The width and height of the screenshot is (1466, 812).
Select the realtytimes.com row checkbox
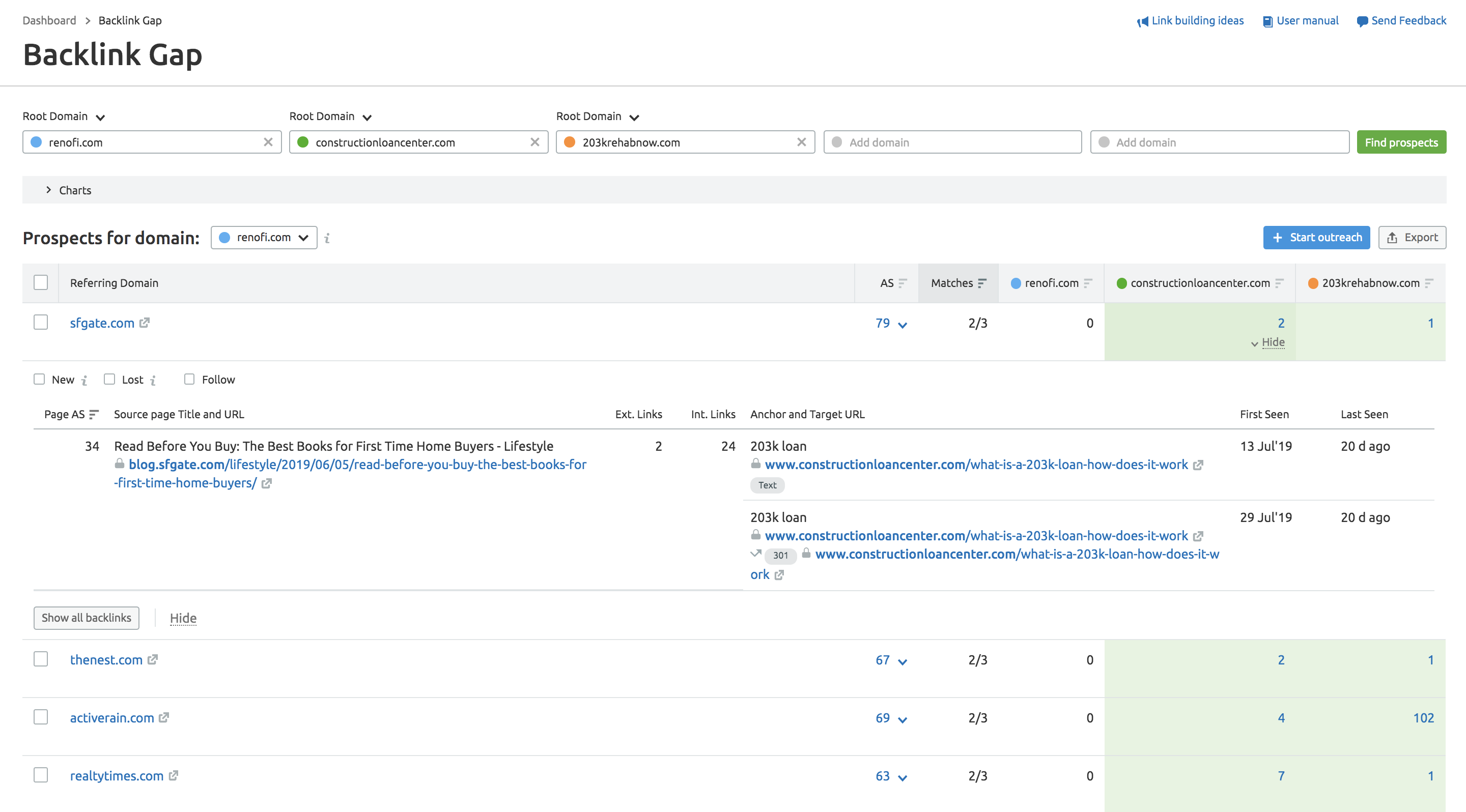(x=40, y=775)
